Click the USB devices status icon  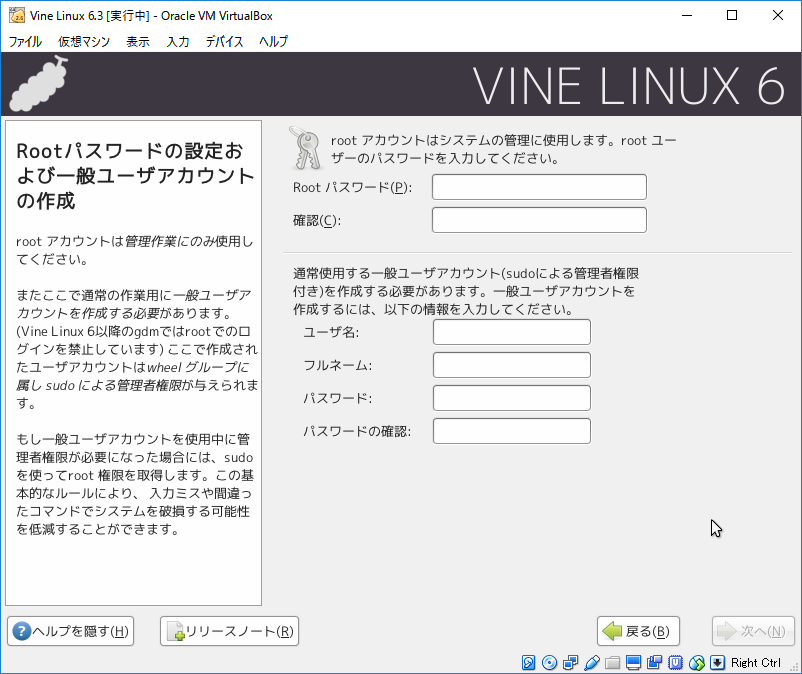click(x=591, y=662)
